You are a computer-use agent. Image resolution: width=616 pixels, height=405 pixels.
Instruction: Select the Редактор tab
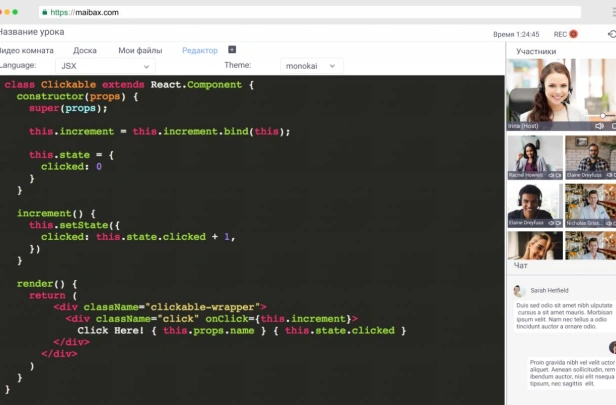[x=200, y=51]
